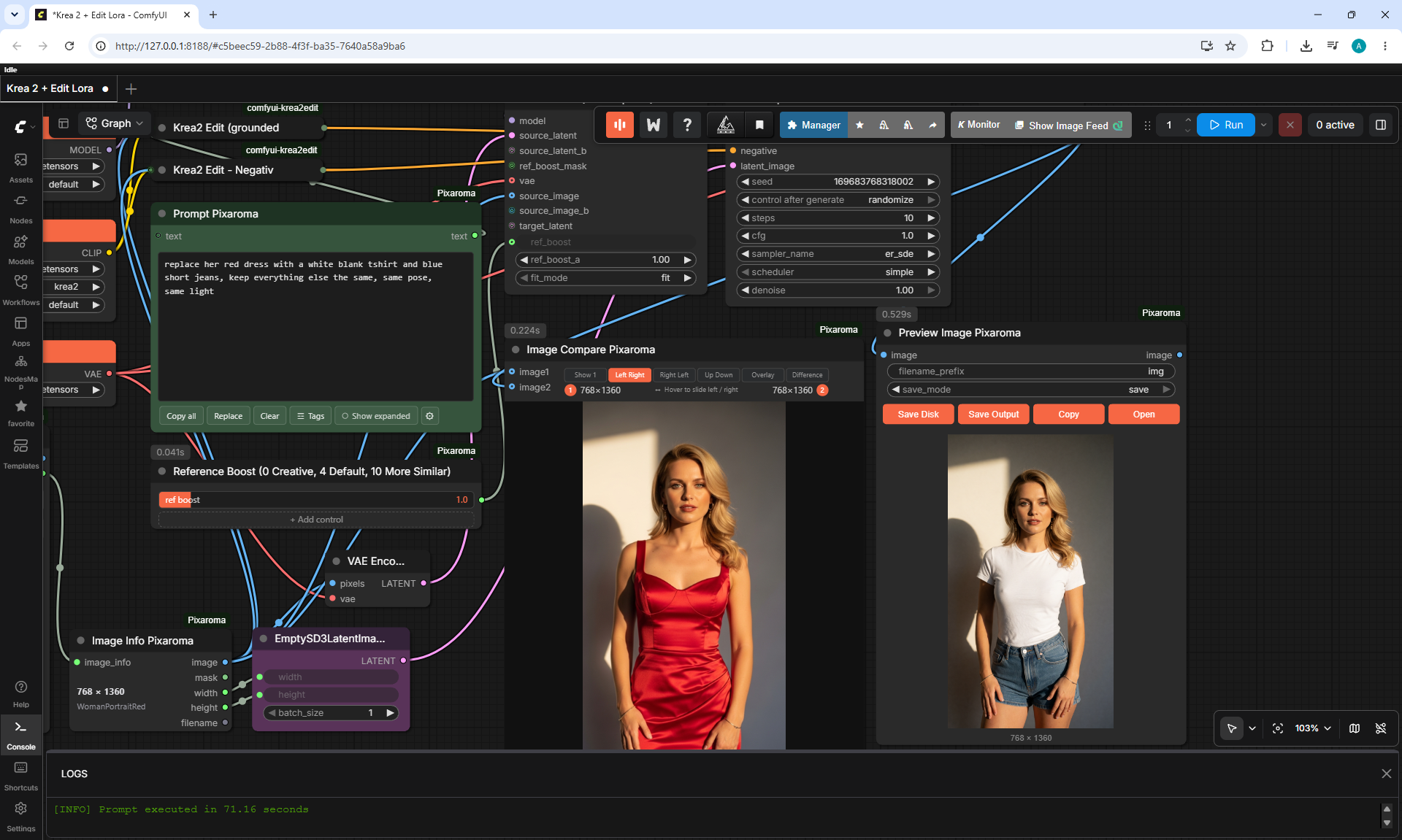Open the Apps sidebar panel
Image resolution: width=1402 pixels, height=840 pixels.
click(20, 331)
